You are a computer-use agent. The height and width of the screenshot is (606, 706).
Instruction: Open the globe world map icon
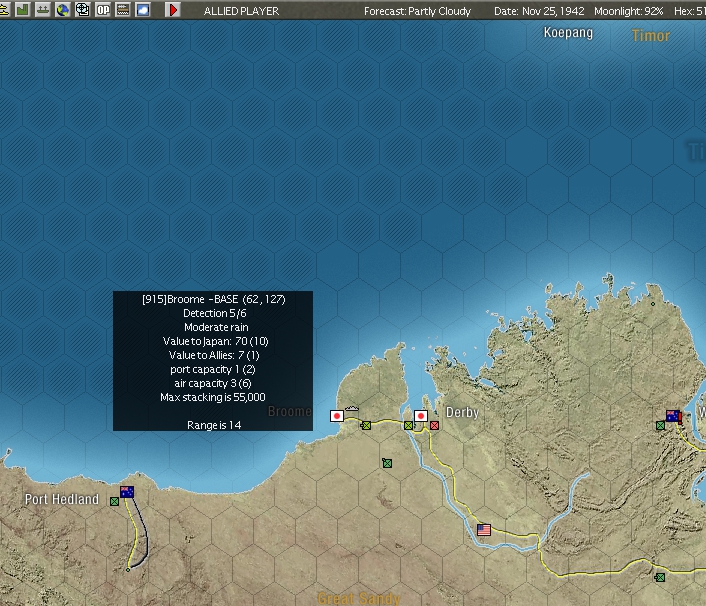[x=63, y=9]
